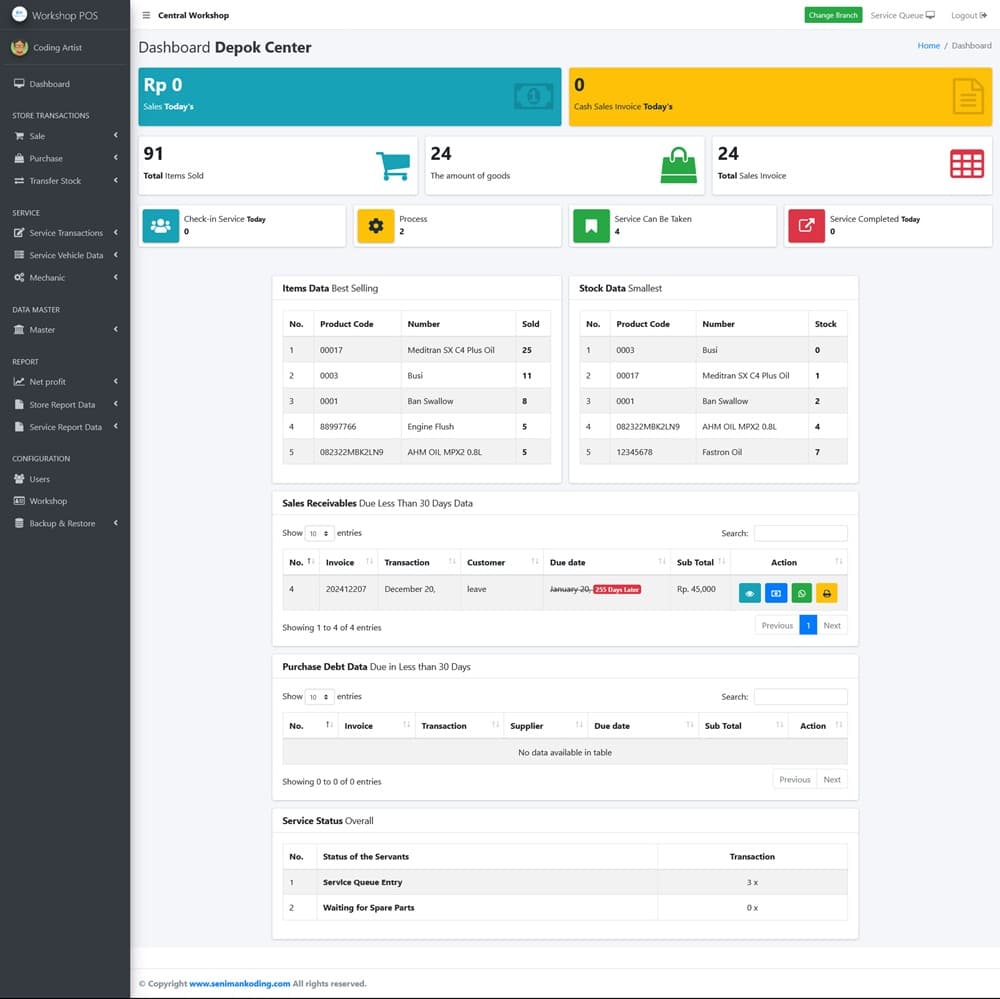Image resolution: width=1000 pixels, height=999 pixels.
Task: Click the Workshop POS logo icon
Action: pos(19,15)
